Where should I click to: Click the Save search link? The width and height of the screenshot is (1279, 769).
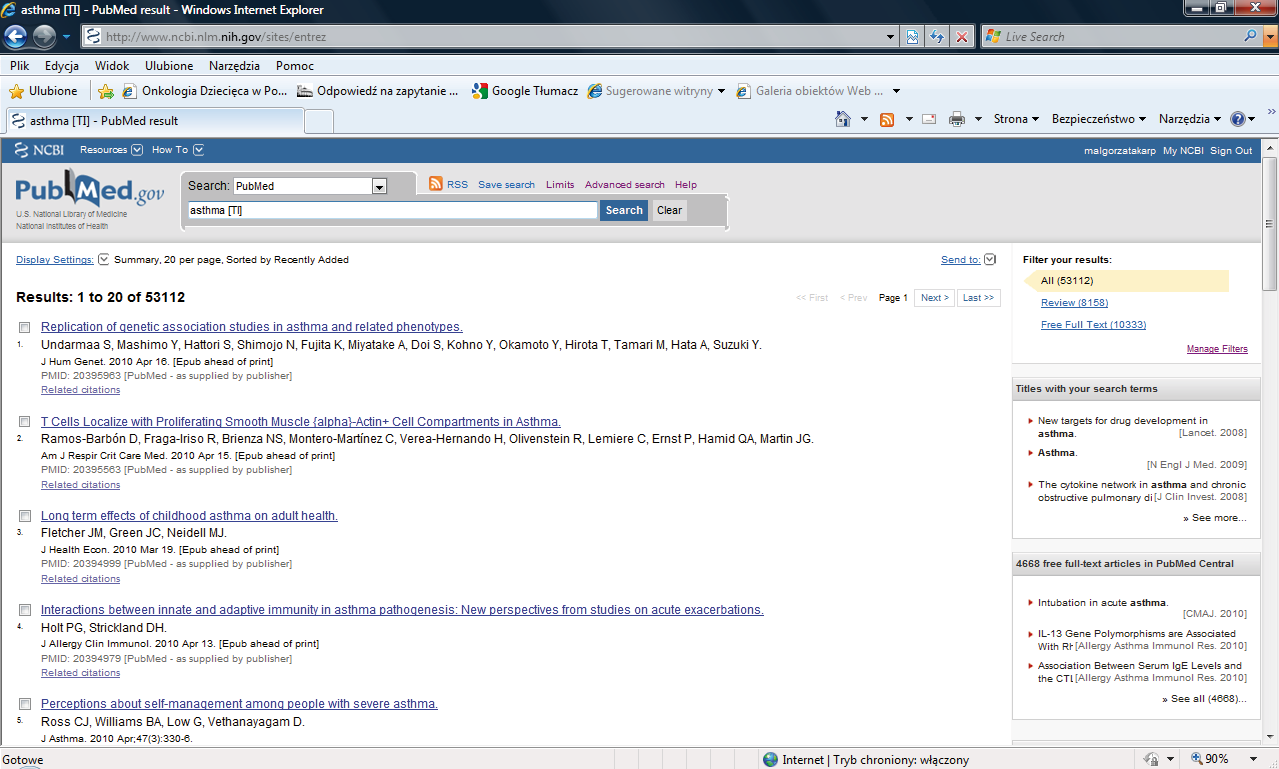click(506, 185)
